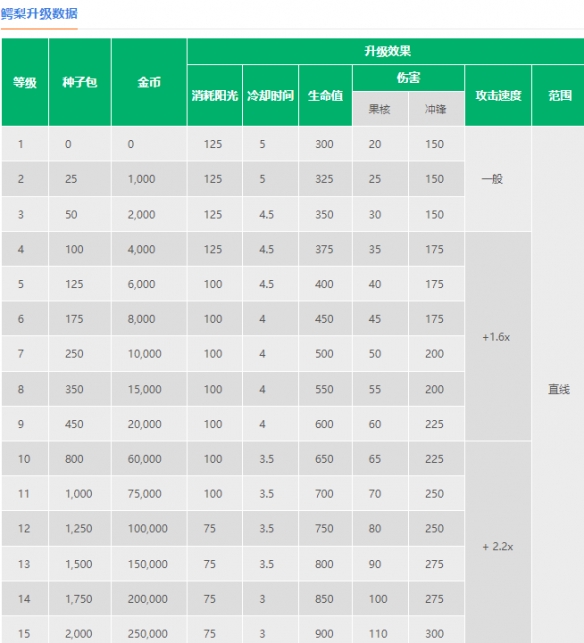Click the cooldown 5 in level 1 row

271,144
